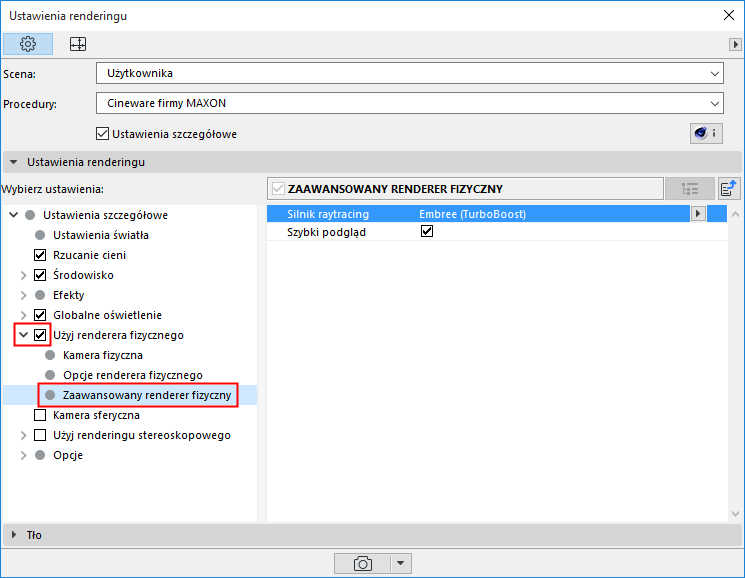Select the Silnik raytracing row
The height and width of the screenshot is (578, 745).
point(497,214)
